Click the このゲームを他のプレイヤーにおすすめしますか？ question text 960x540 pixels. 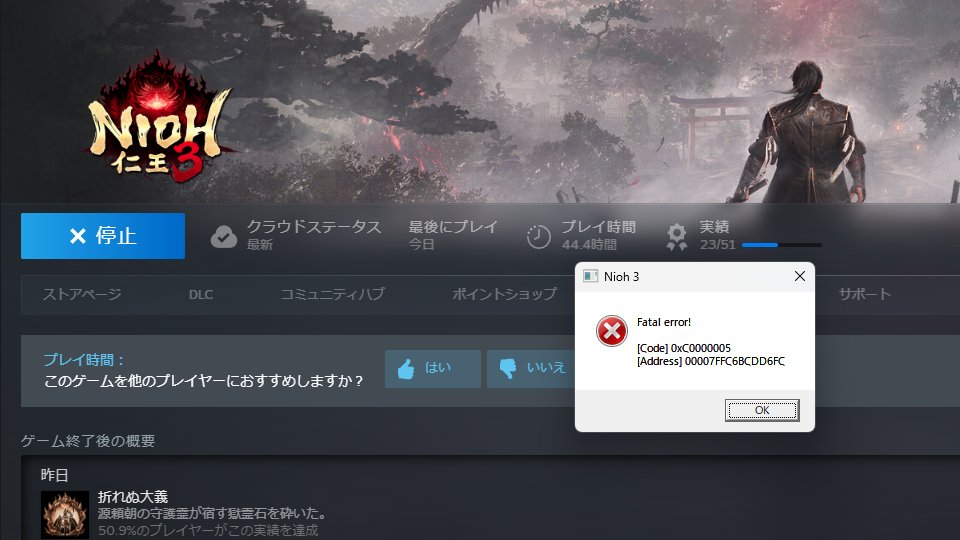point(204,381)
